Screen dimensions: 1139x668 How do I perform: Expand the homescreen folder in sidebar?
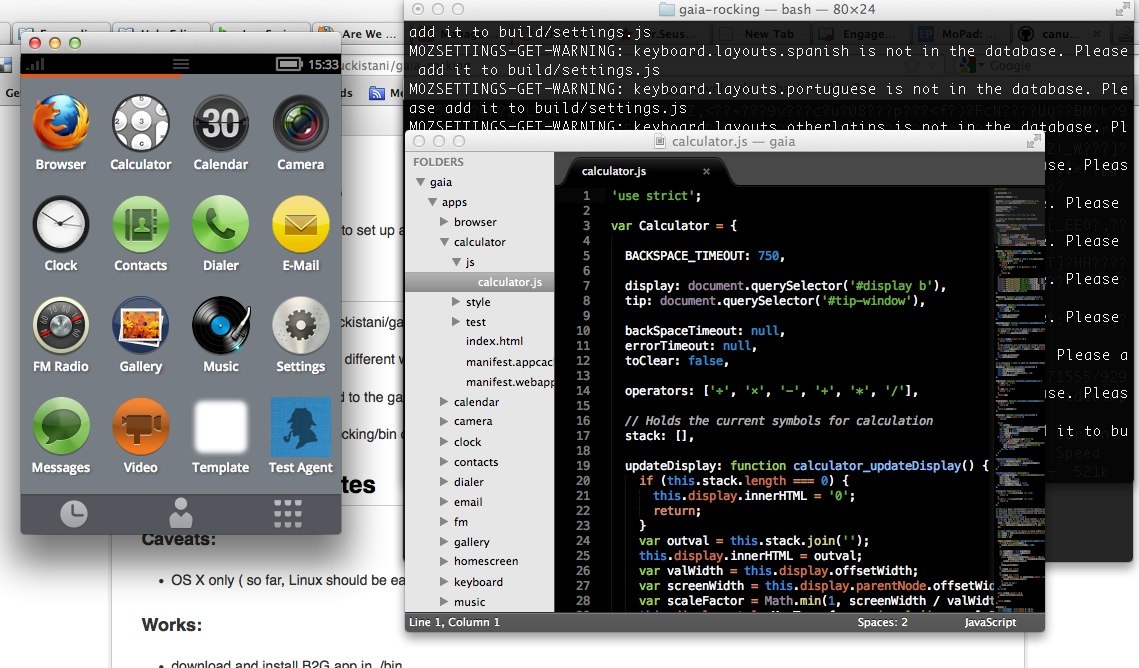[445, 561]
